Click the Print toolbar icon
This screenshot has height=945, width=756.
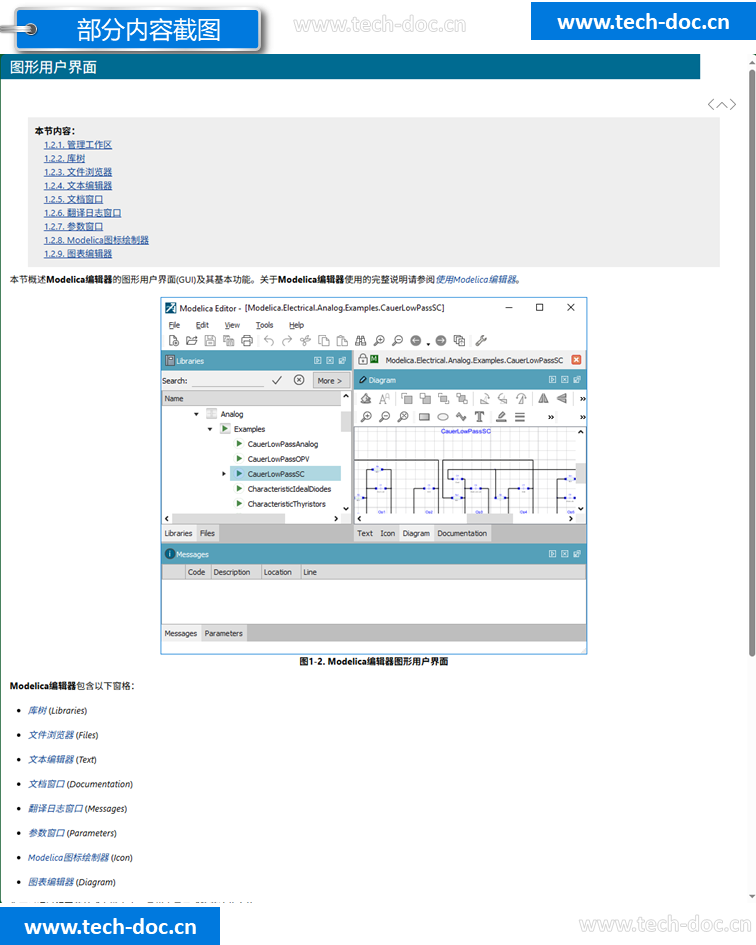[x=247, y=341]
